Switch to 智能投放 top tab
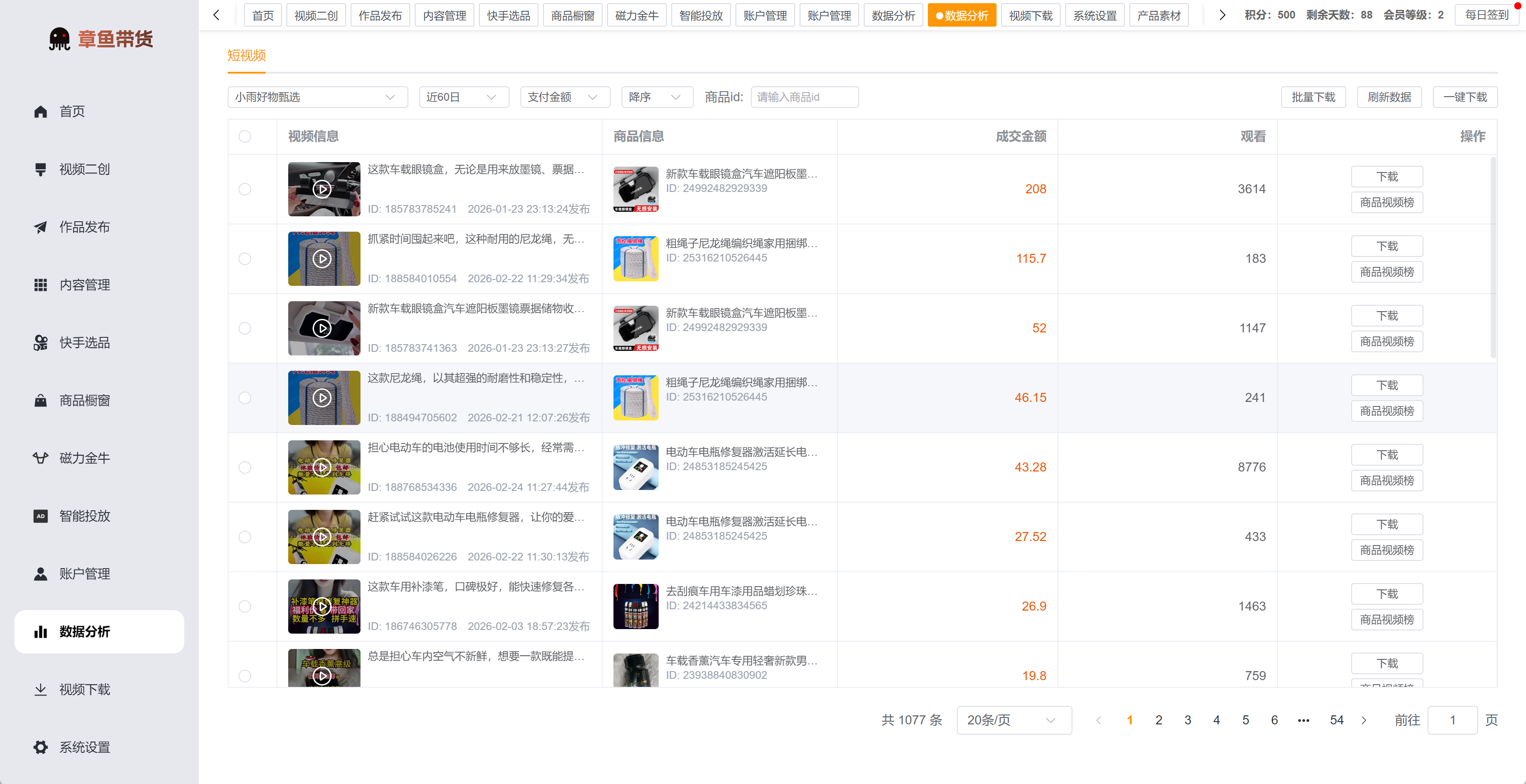Image resolution: width=1526 pixels, height=784 pixels. tap(701, 15)
